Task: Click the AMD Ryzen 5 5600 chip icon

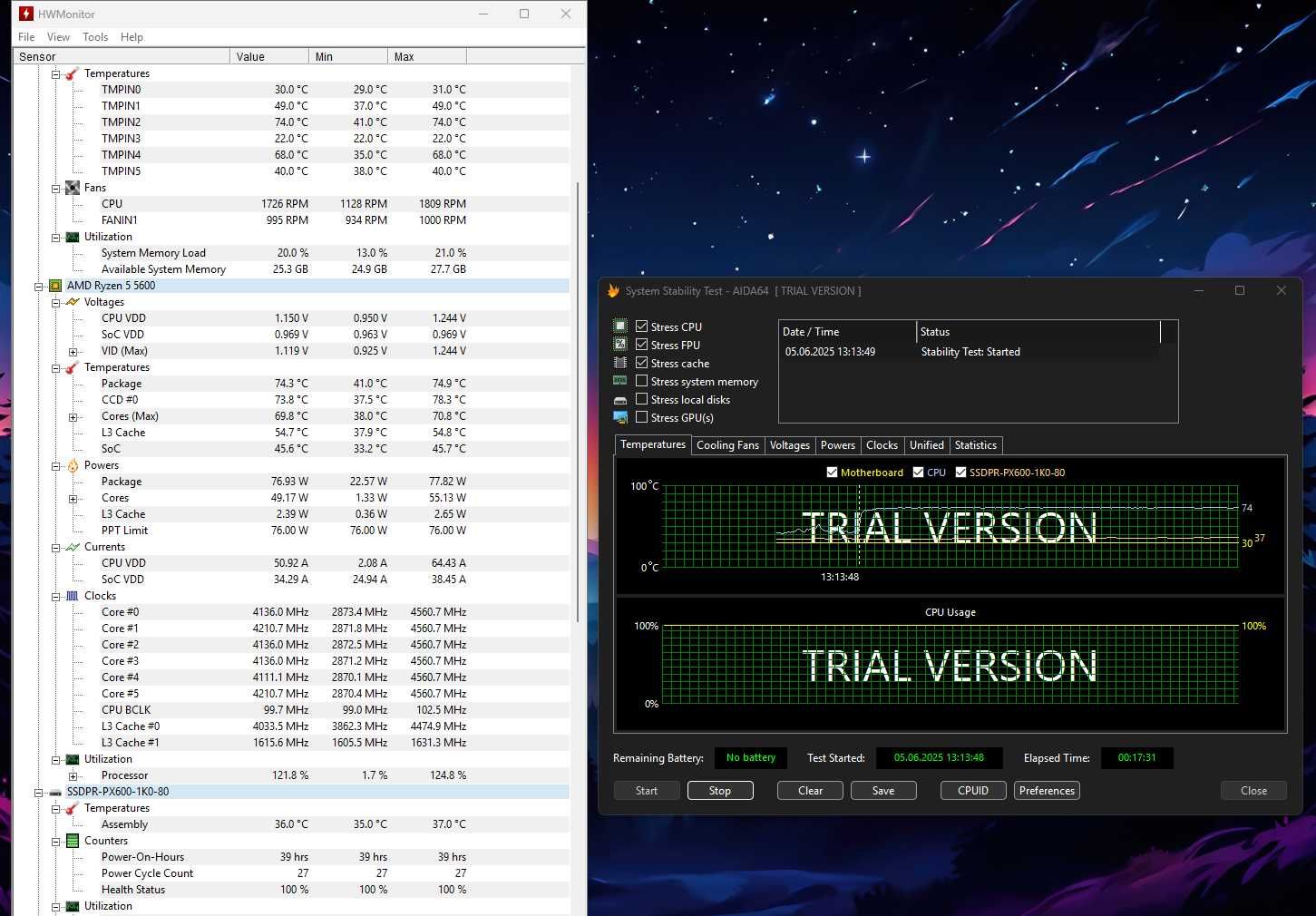Action: (x=55, y=286)
